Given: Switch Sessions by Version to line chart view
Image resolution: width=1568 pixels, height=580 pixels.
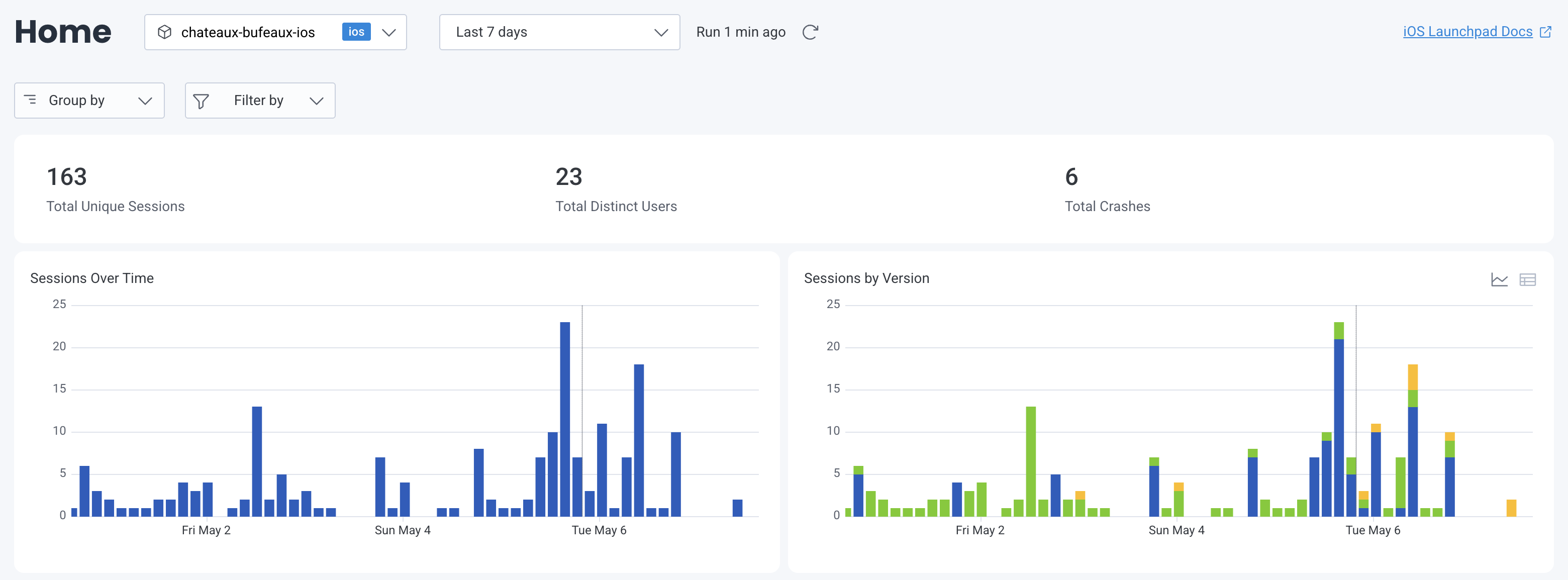Looking at the screenshot, I should click(x=1499, y=279).
